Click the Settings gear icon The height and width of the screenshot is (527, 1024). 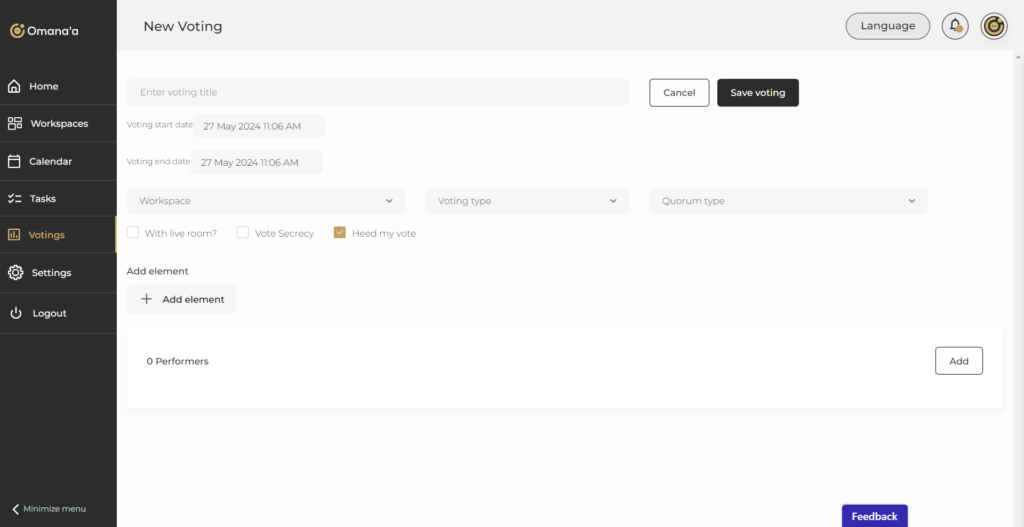[x=15, y=272]
